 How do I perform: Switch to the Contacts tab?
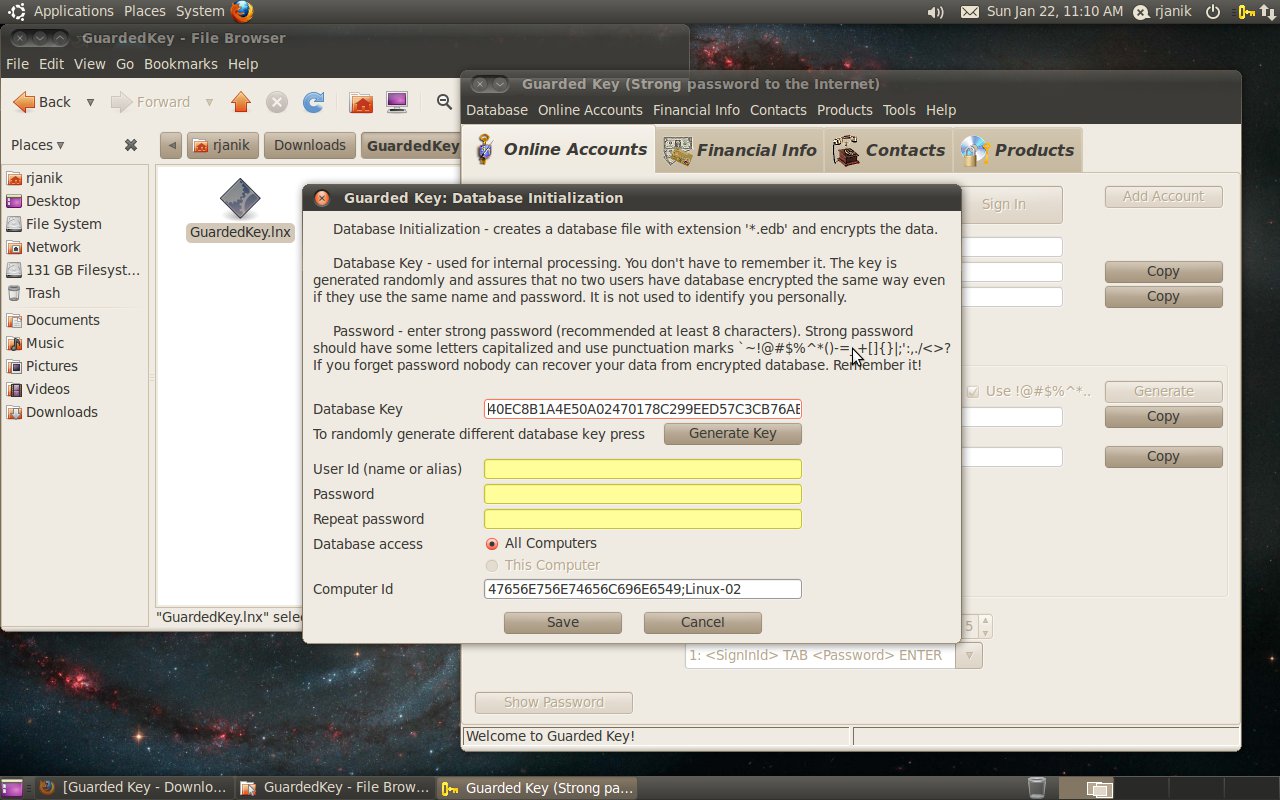(889, 150)
